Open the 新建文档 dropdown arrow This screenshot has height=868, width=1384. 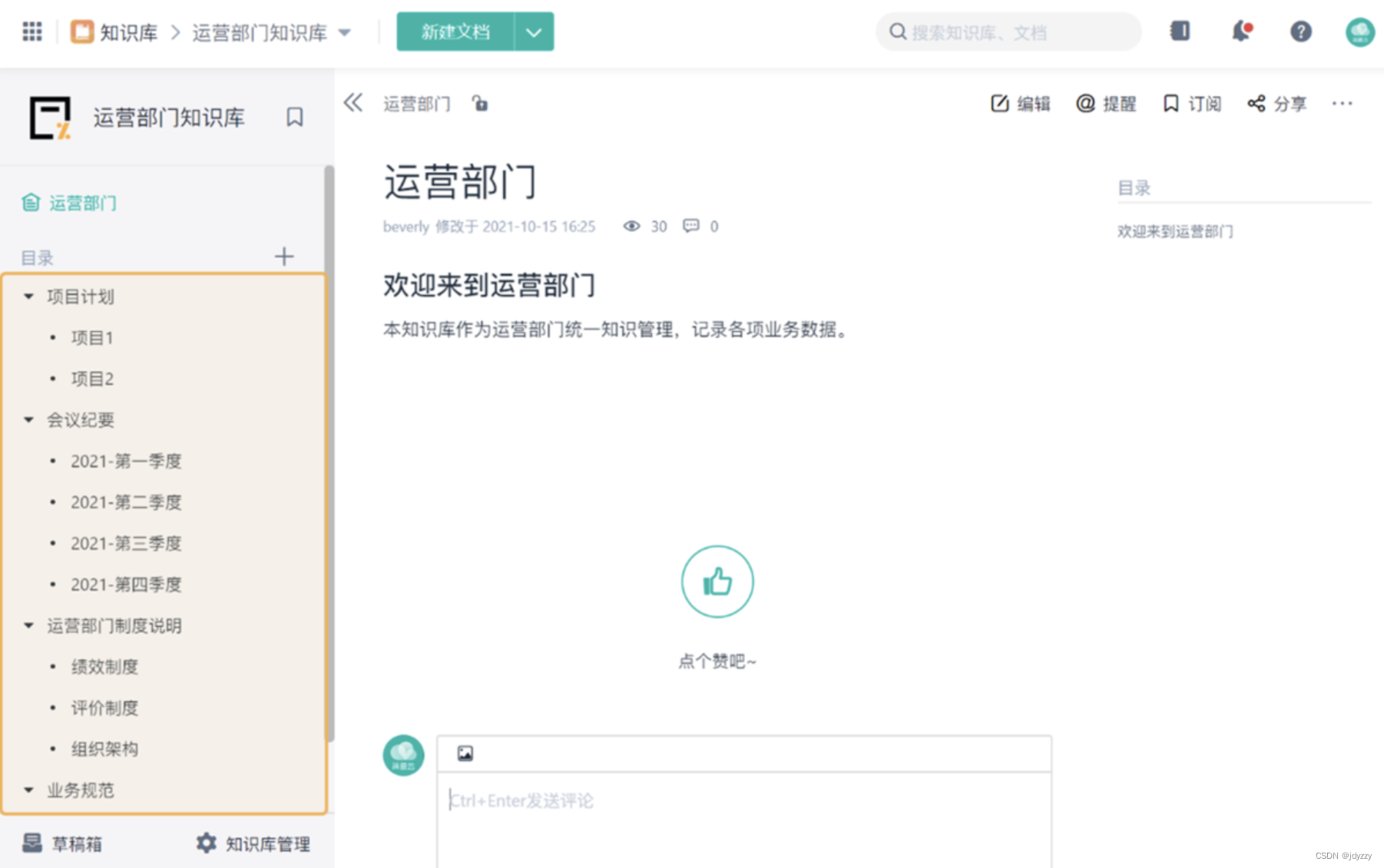534,31
